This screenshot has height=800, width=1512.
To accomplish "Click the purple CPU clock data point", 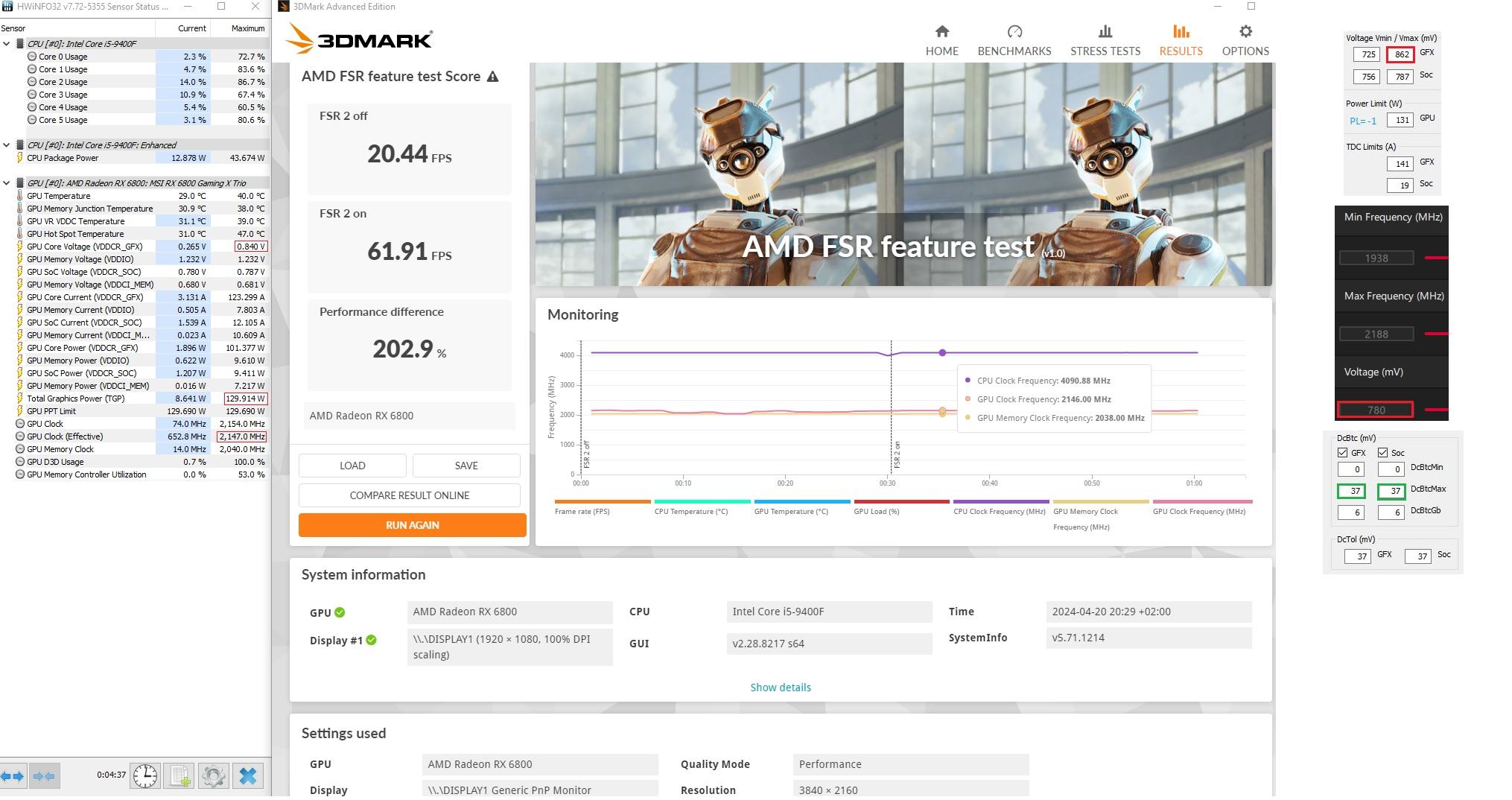I will [942, 352].
